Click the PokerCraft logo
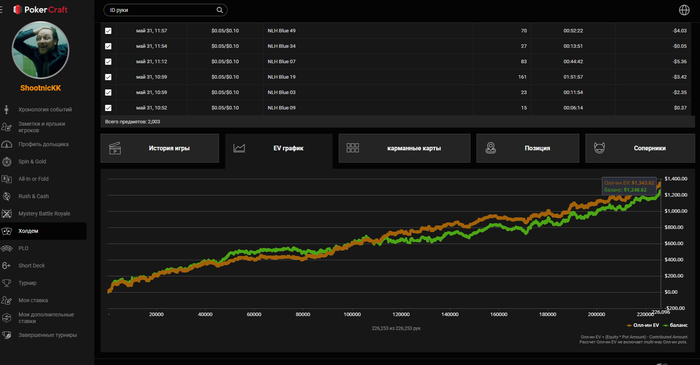 coord(41,9)
